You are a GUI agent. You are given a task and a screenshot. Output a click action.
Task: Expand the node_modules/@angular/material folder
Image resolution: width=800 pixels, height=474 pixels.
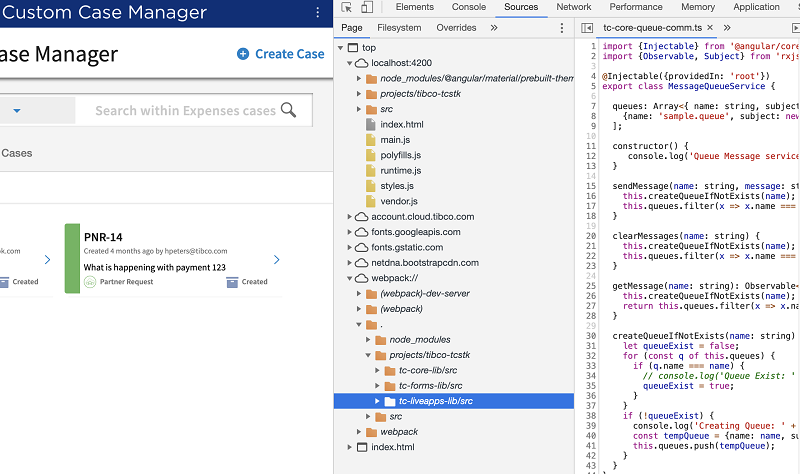click(359, 79)
